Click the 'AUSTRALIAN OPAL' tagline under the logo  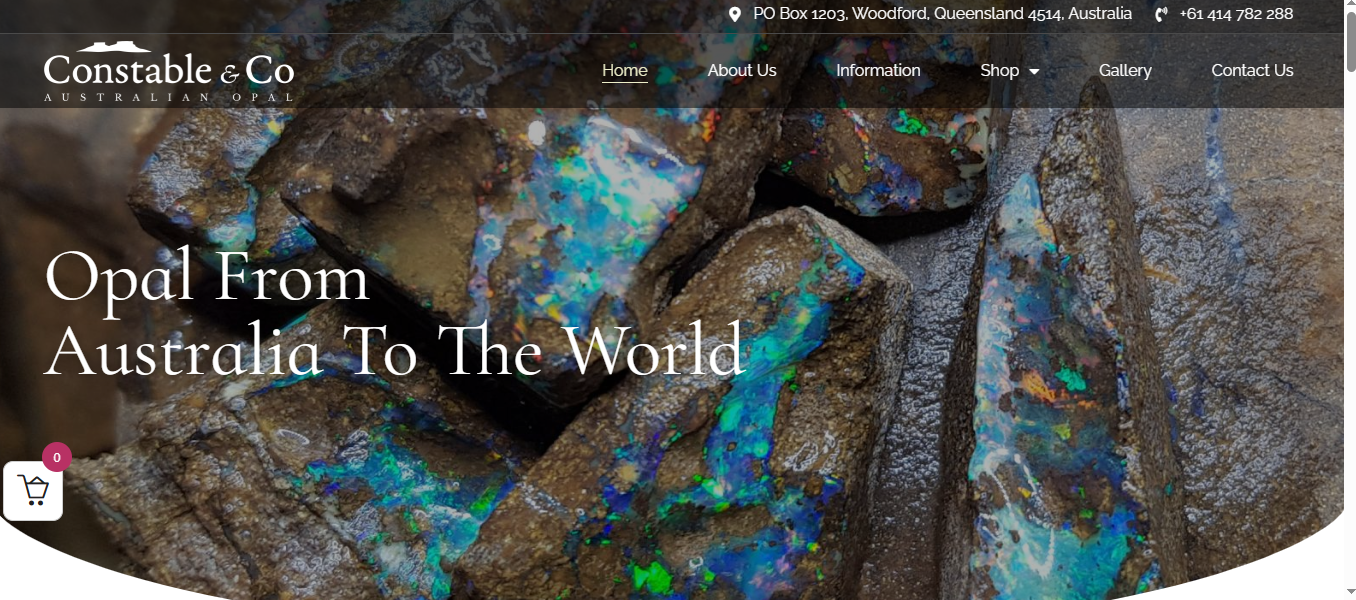tap(169, 97)
